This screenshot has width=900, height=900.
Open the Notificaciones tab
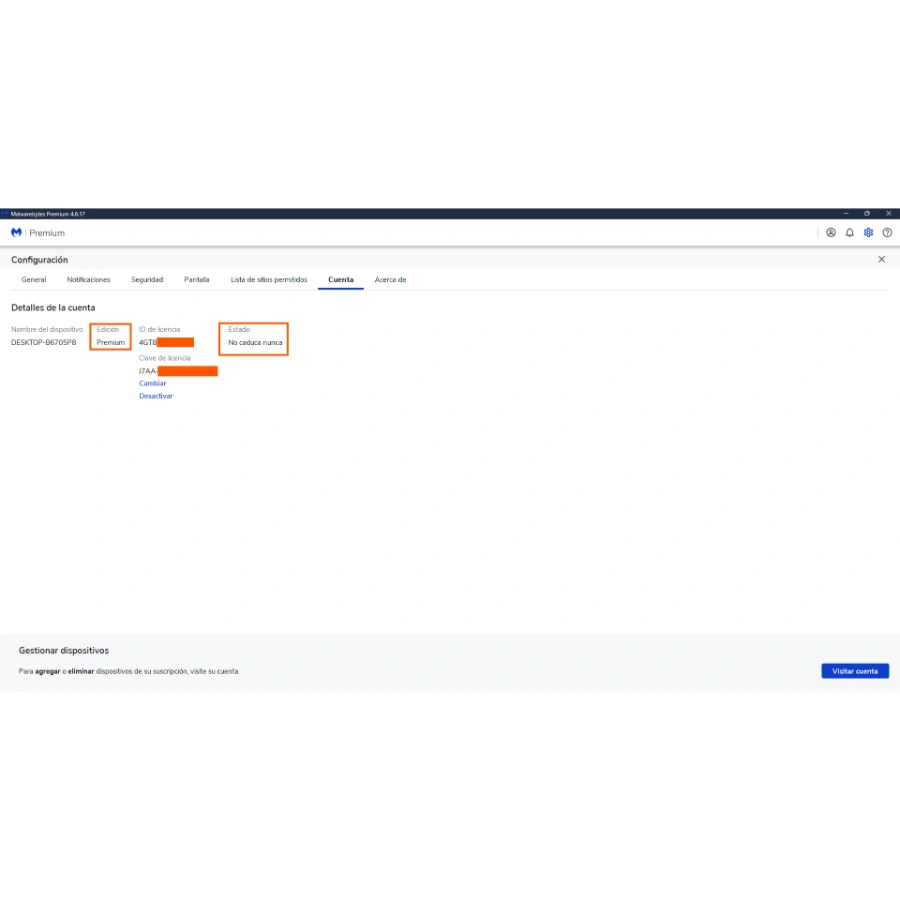(88, 280)
